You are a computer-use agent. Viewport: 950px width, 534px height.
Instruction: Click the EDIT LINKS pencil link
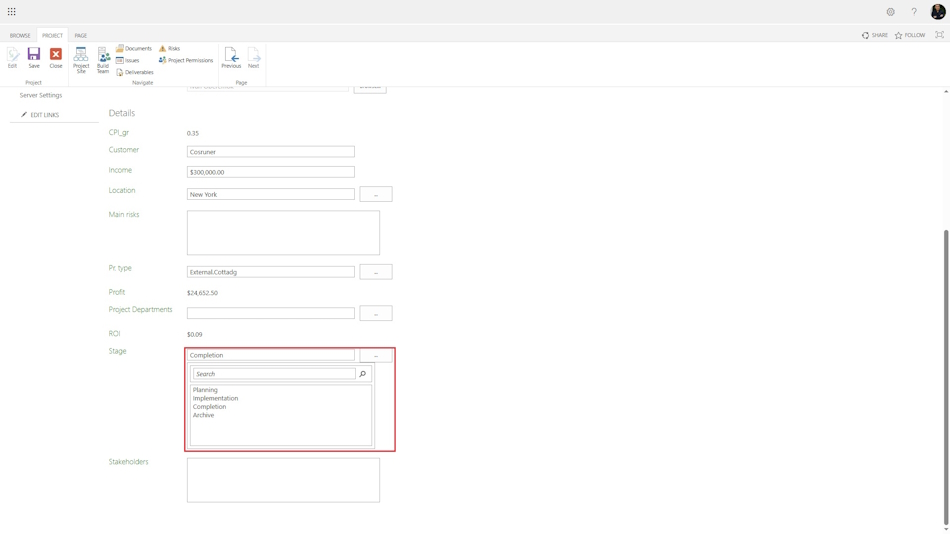[40, 115]
